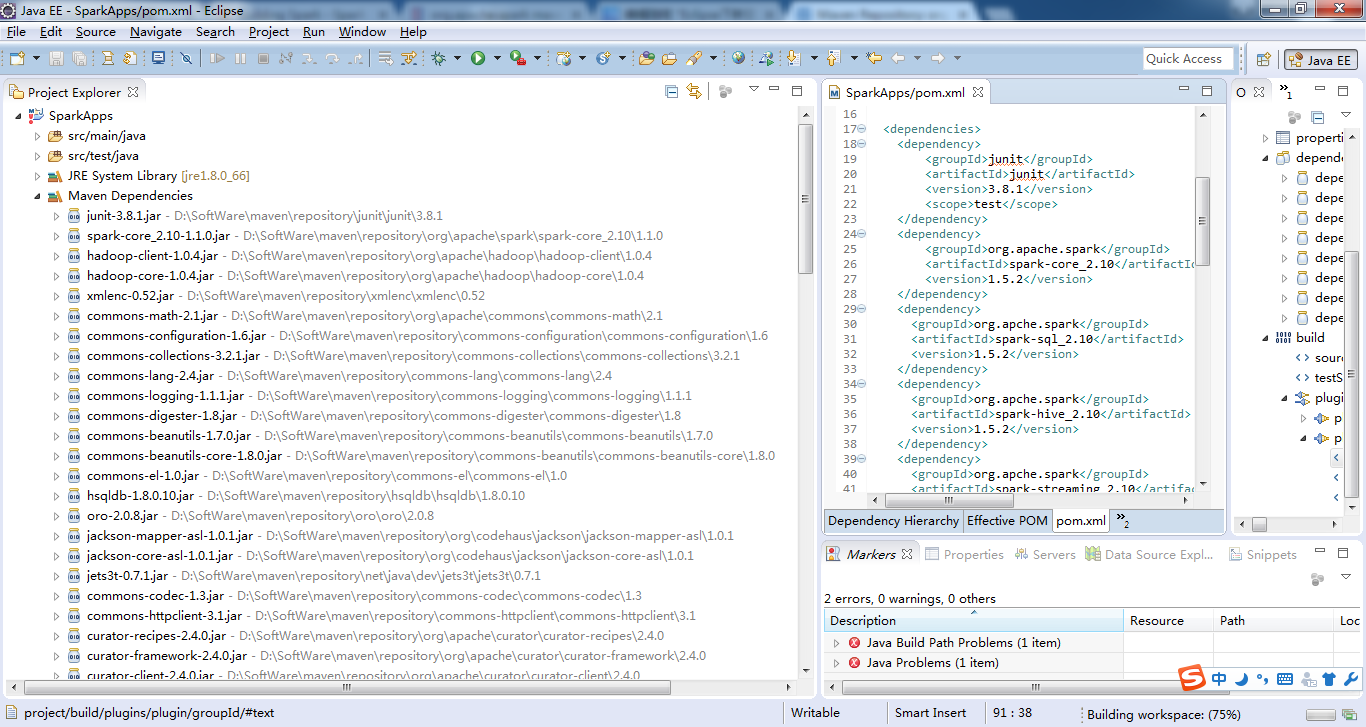Click the Description column header

973,620
